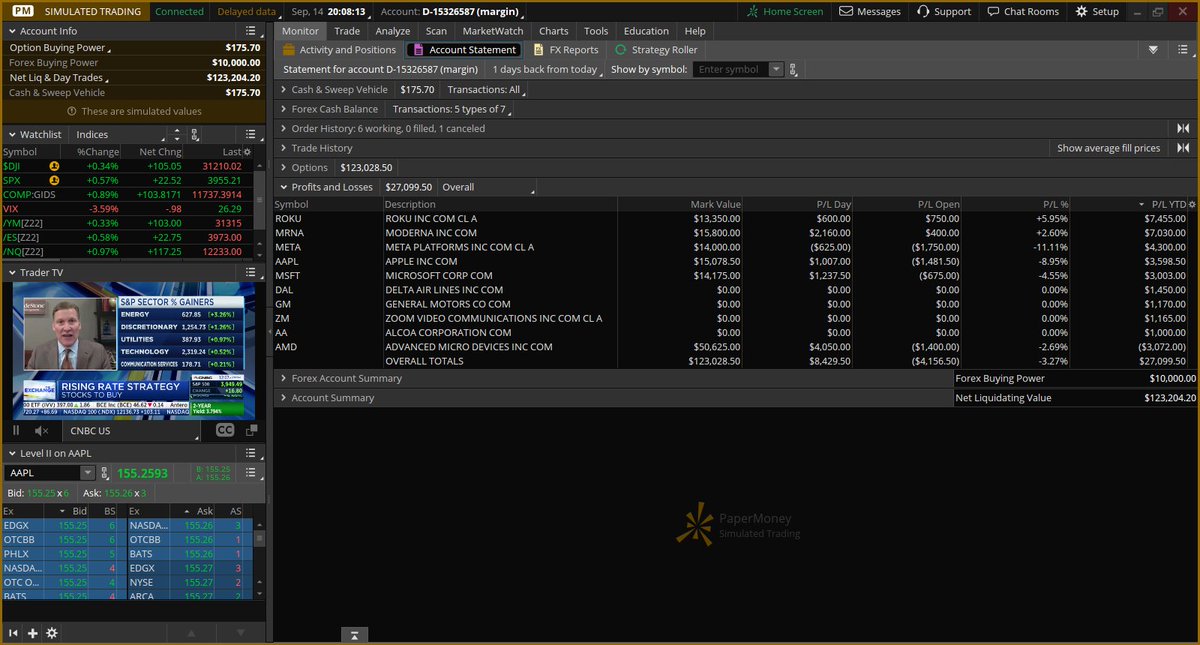This screenshot has height=645, width=1200.
Task: Click the VIX row in the Watchlist
Action: tap(125, 208)
